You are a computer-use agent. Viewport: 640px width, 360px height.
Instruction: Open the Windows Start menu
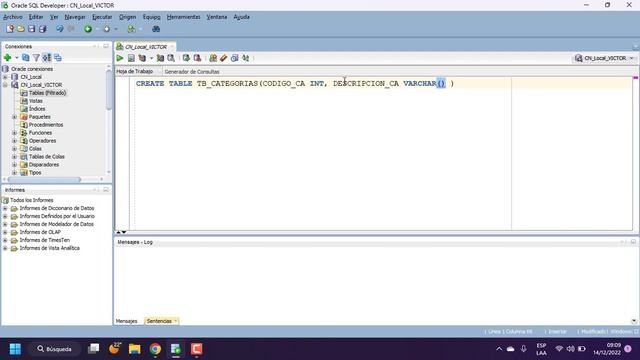(16, 349)
